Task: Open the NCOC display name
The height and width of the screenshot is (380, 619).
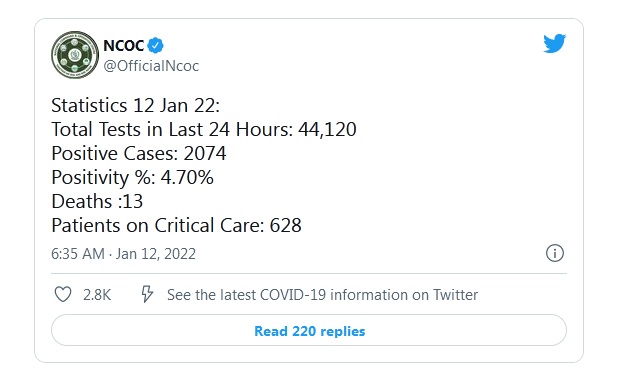Action: (x=123, y=46)
